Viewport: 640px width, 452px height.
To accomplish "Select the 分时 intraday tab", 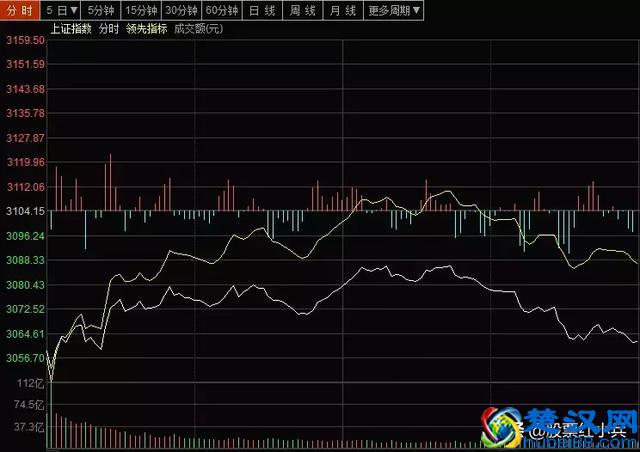I will (20, 10).
